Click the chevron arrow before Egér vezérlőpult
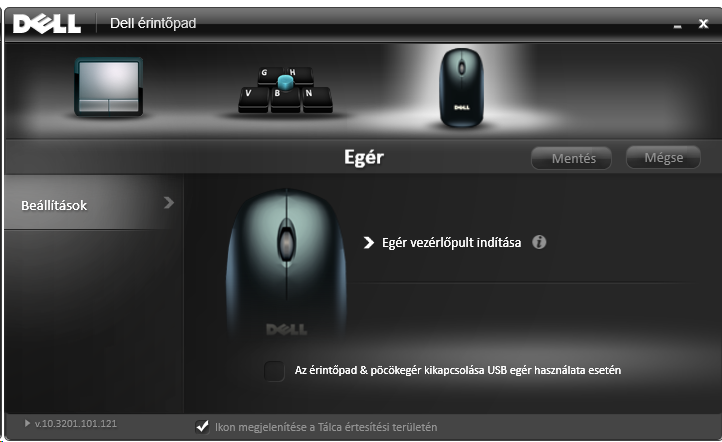 click(368, 243)
